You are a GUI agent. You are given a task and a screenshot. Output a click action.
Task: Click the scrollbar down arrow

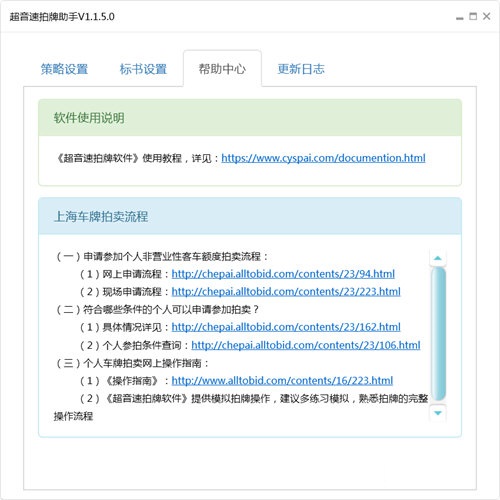click(x=438, y=413)
